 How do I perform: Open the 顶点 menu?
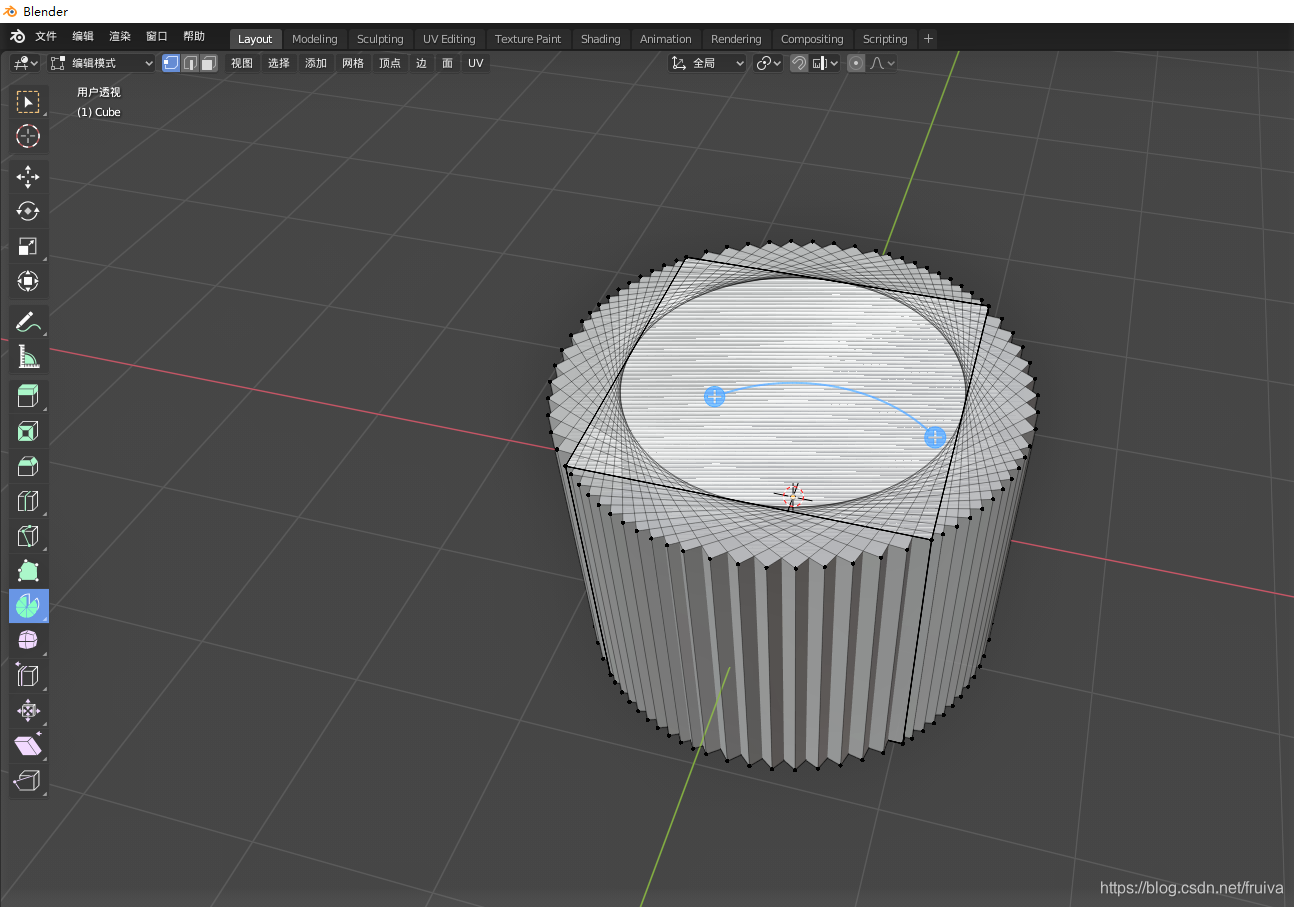(x=390, y=63)
